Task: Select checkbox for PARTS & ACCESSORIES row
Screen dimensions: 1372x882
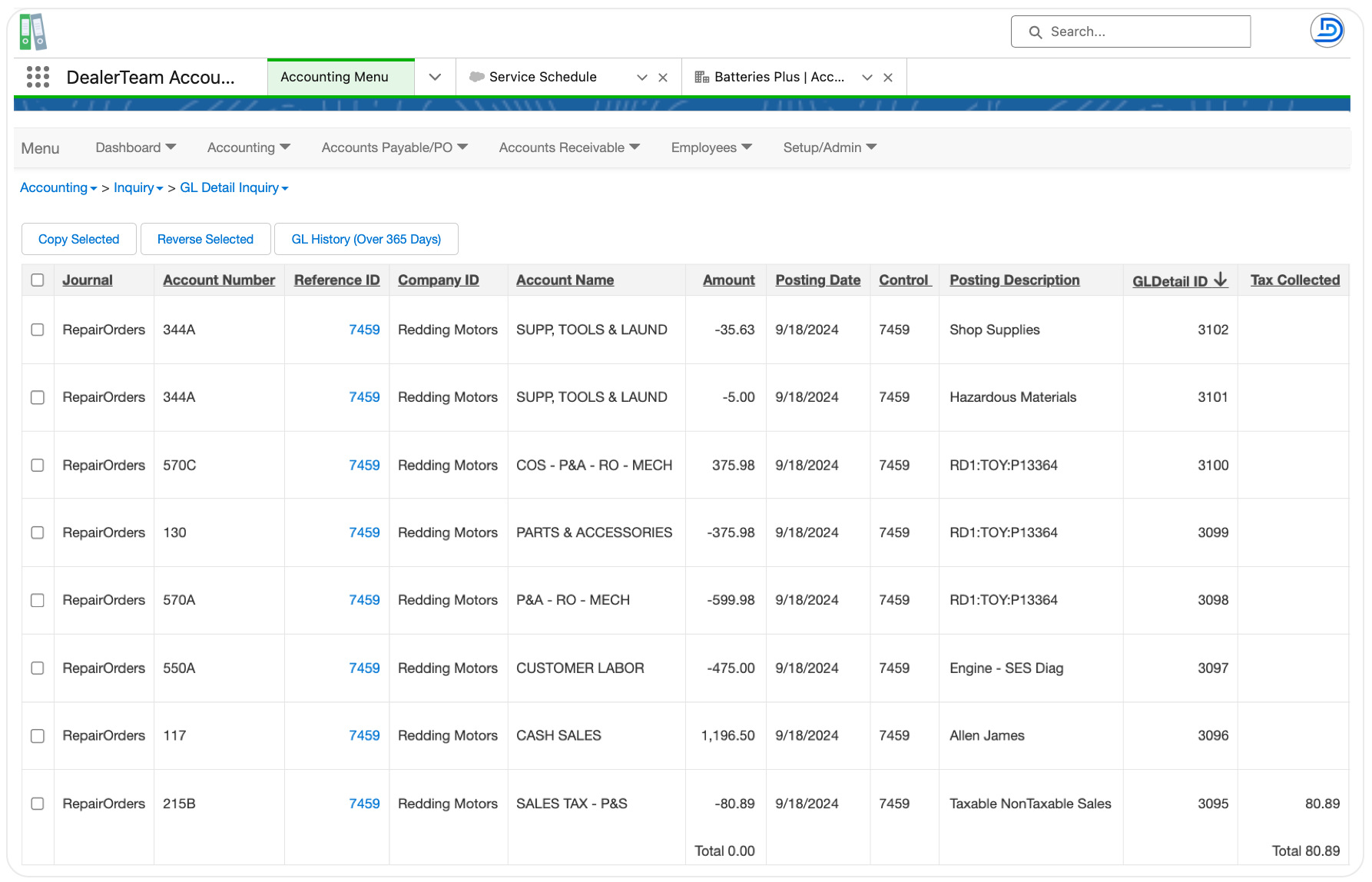Action: tap(38, 533)
